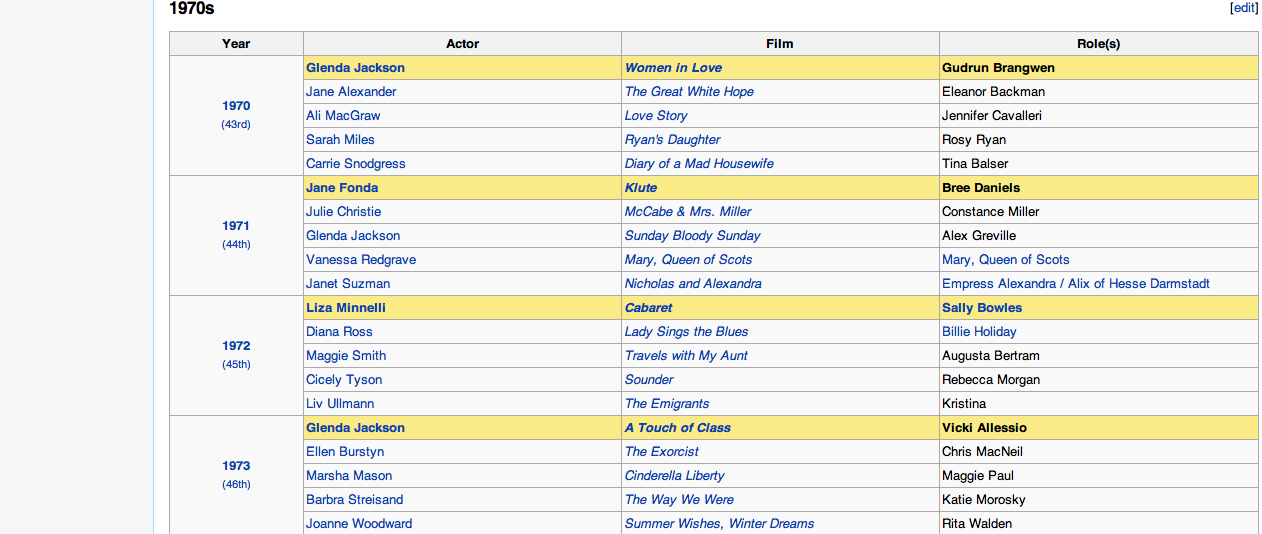1262x534 pixels.
Task: Select the Gudrun Brangwen role text
Action: (998, 68)
